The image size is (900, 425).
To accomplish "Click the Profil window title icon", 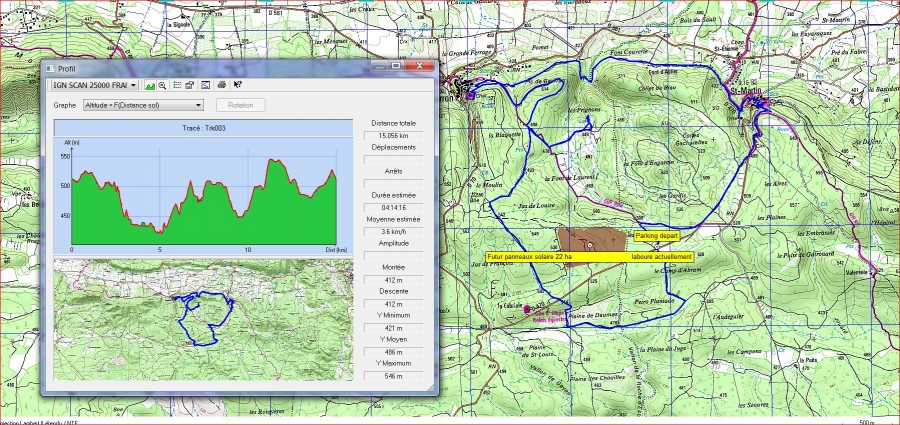I will [50, 69].
